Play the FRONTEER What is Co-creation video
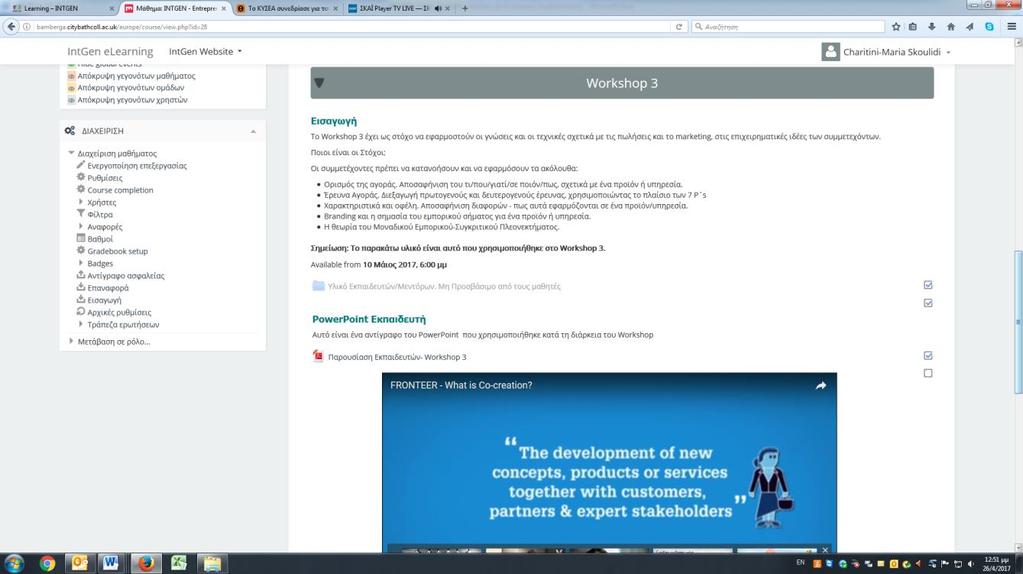The image size is (1023, 574). 609,464
